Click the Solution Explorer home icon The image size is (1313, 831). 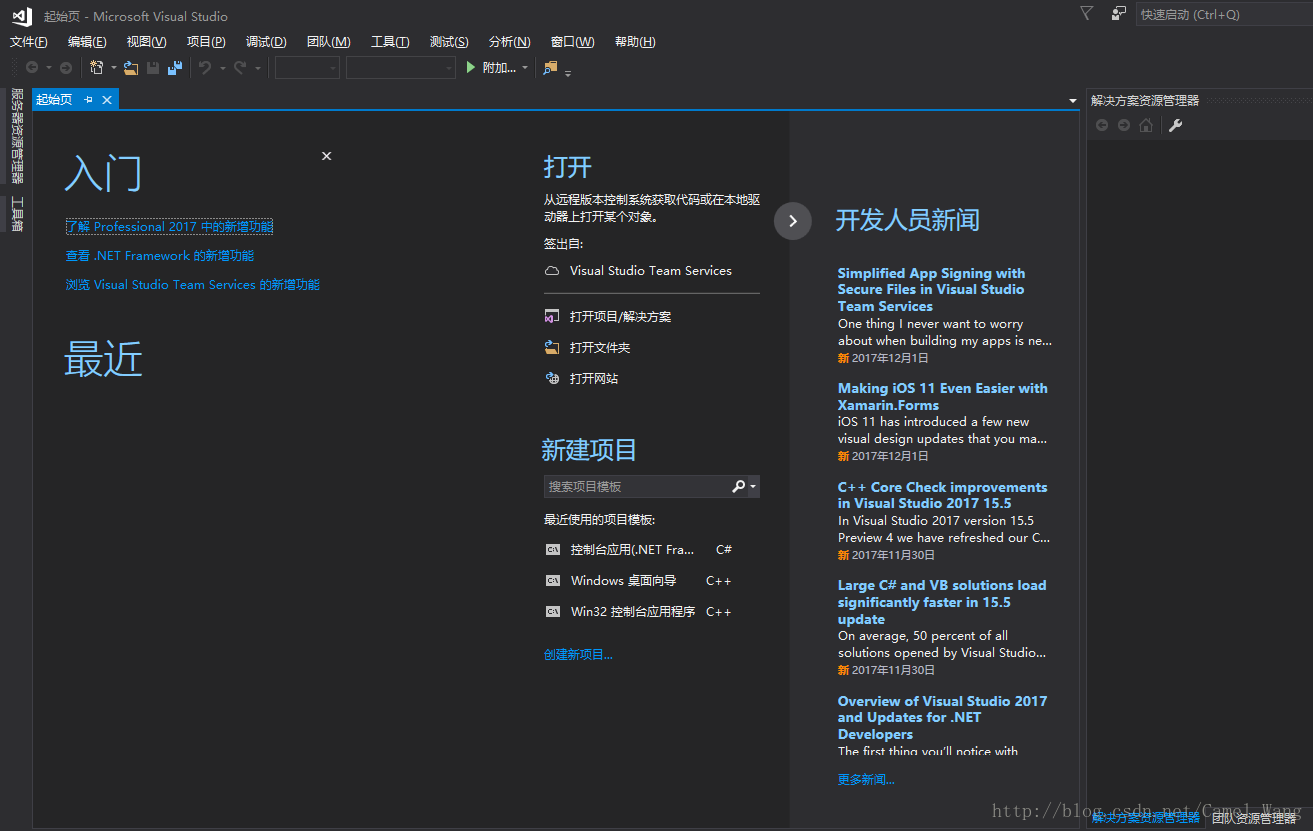click(1146, 125)
